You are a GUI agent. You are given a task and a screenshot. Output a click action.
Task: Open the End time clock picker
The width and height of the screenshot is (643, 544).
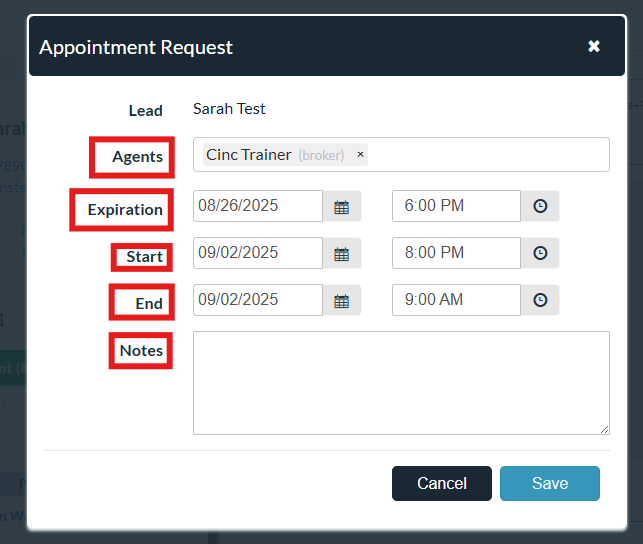[x=540, y=300]
